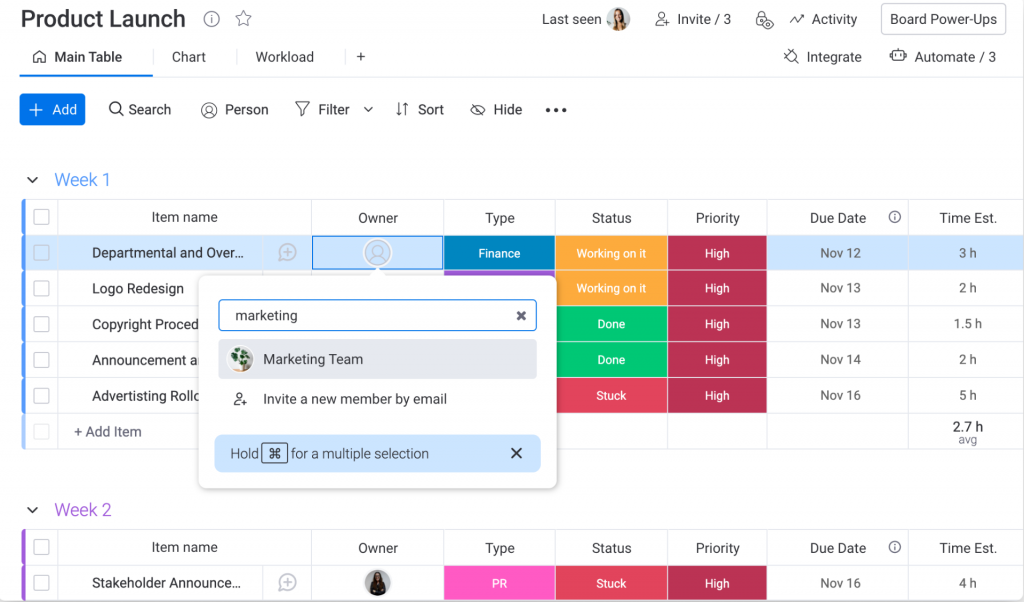Open the board info icon next to Product Launch
This screenshot has width=1024, height=602.
[x=211, y=18]
